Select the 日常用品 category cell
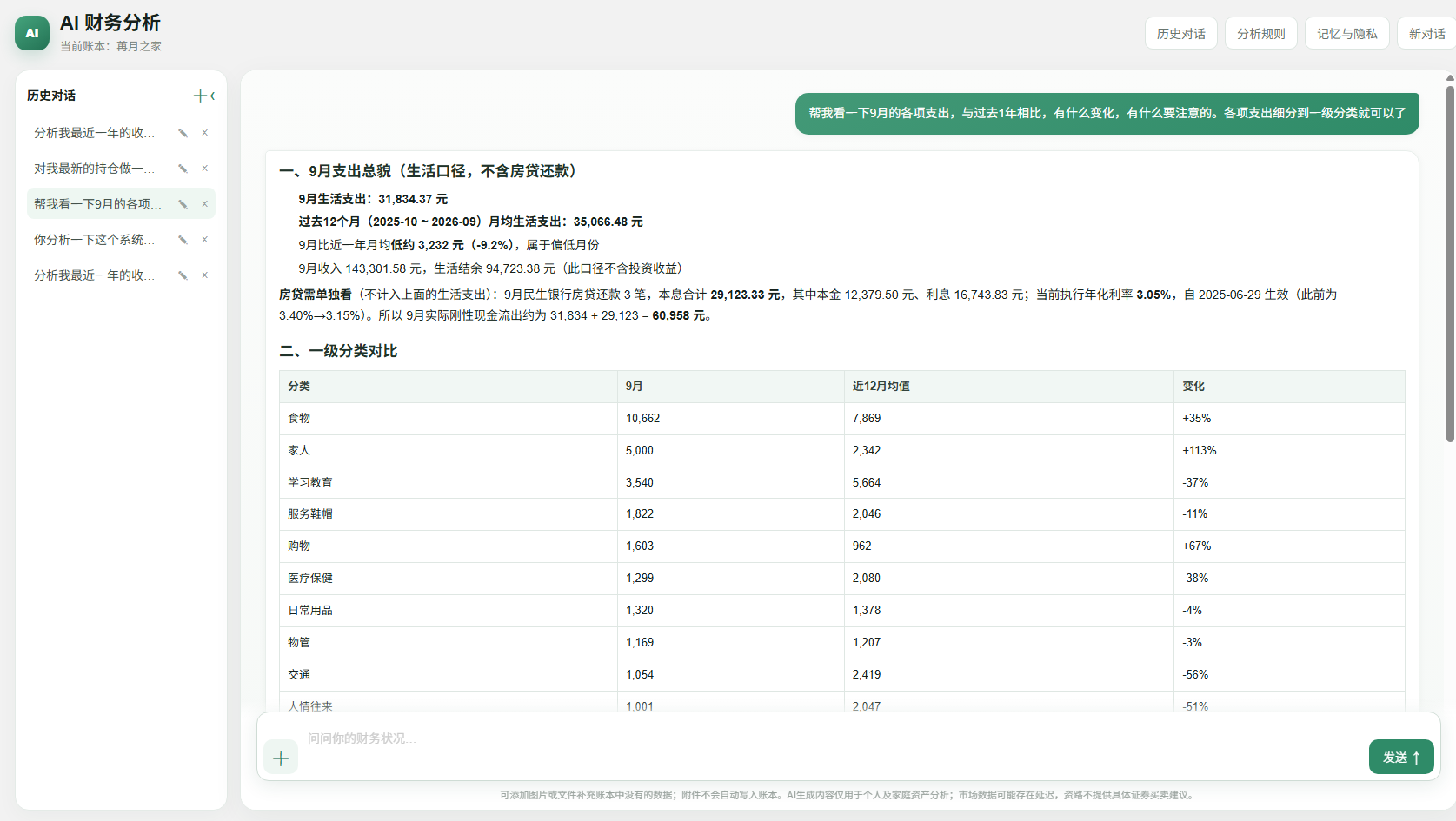Image resolution: width=1456 pixels, height=821 pixels. coord(448,611)
